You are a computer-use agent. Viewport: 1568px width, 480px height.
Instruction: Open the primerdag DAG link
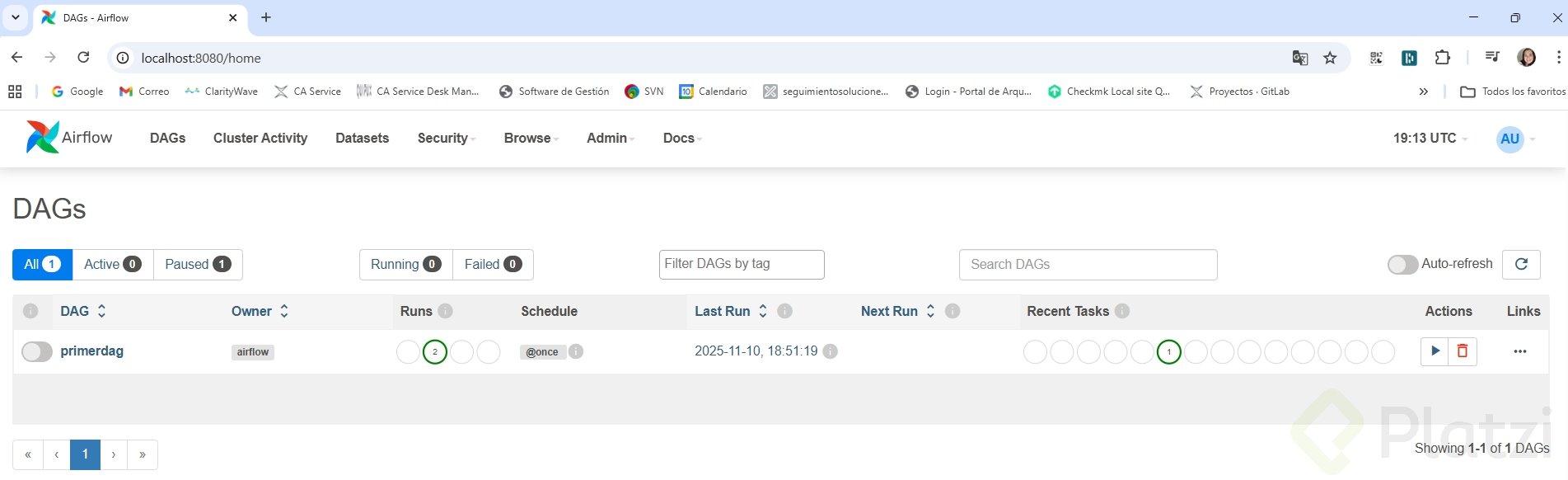92,351
